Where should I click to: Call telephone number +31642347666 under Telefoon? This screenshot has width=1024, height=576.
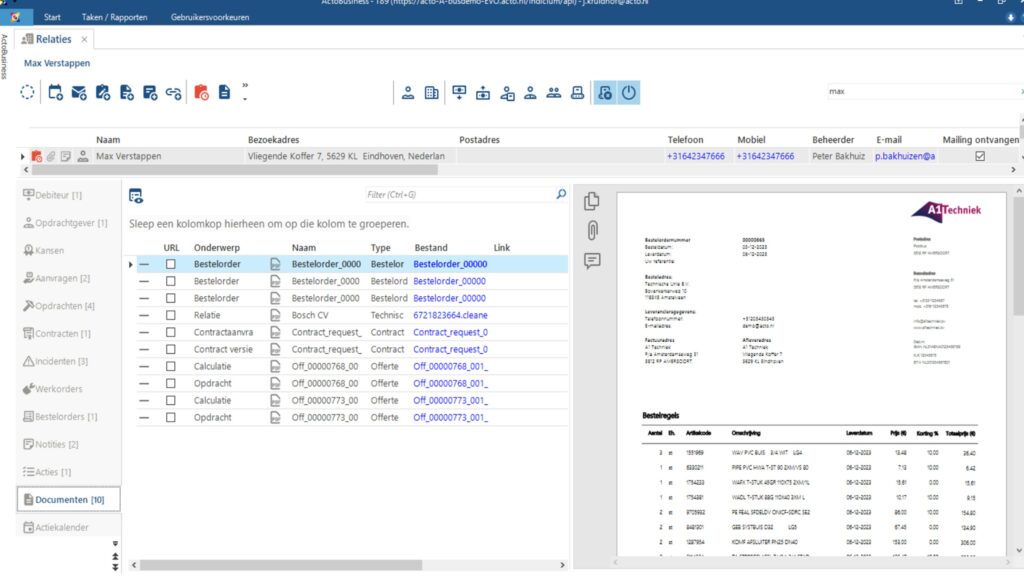(x=696, y=156)
